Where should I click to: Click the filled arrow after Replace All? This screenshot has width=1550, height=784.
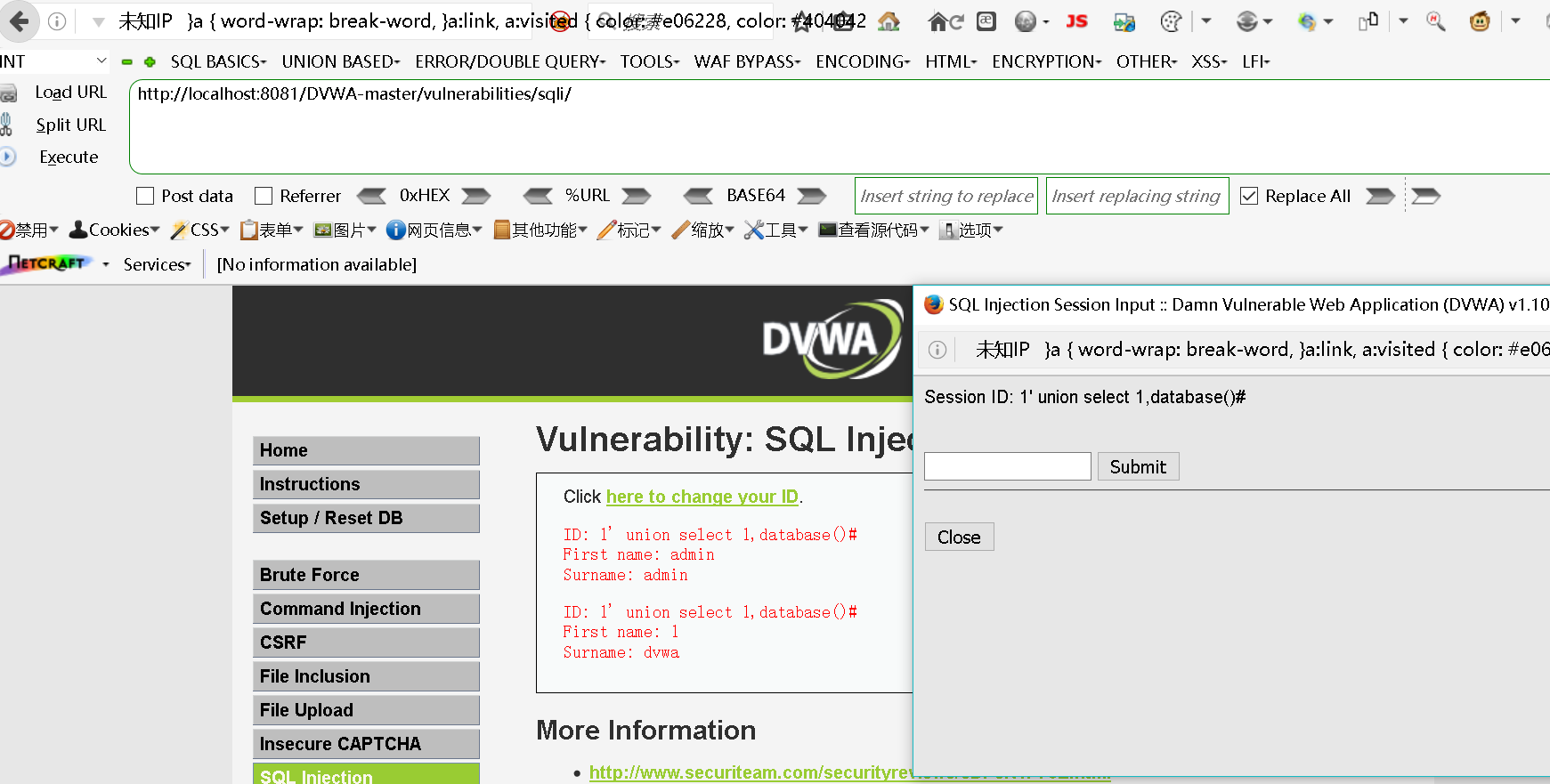1380,196
